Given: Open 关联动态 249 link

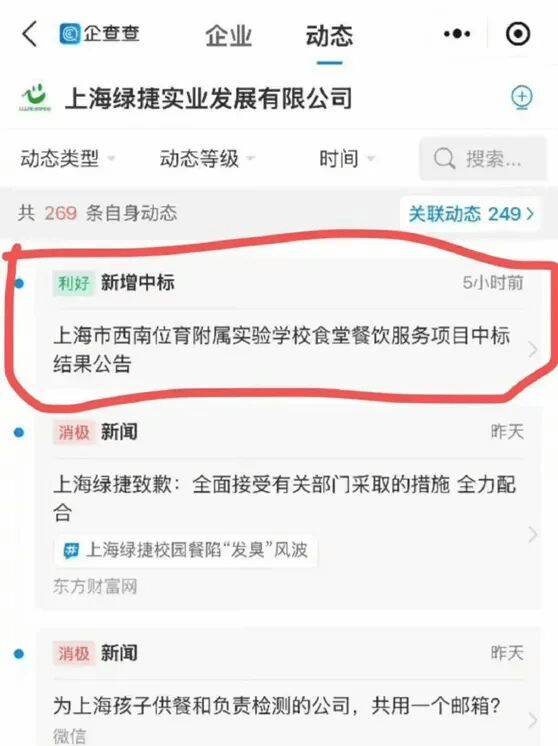Looking at the screenshot, I should pos(470,214).
